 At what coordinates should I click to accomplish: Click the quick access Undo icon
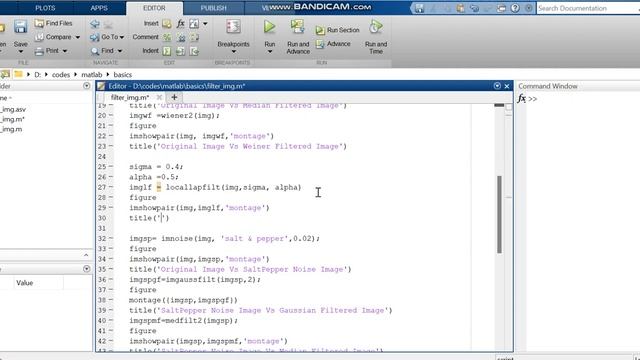(x=474, y=8)
